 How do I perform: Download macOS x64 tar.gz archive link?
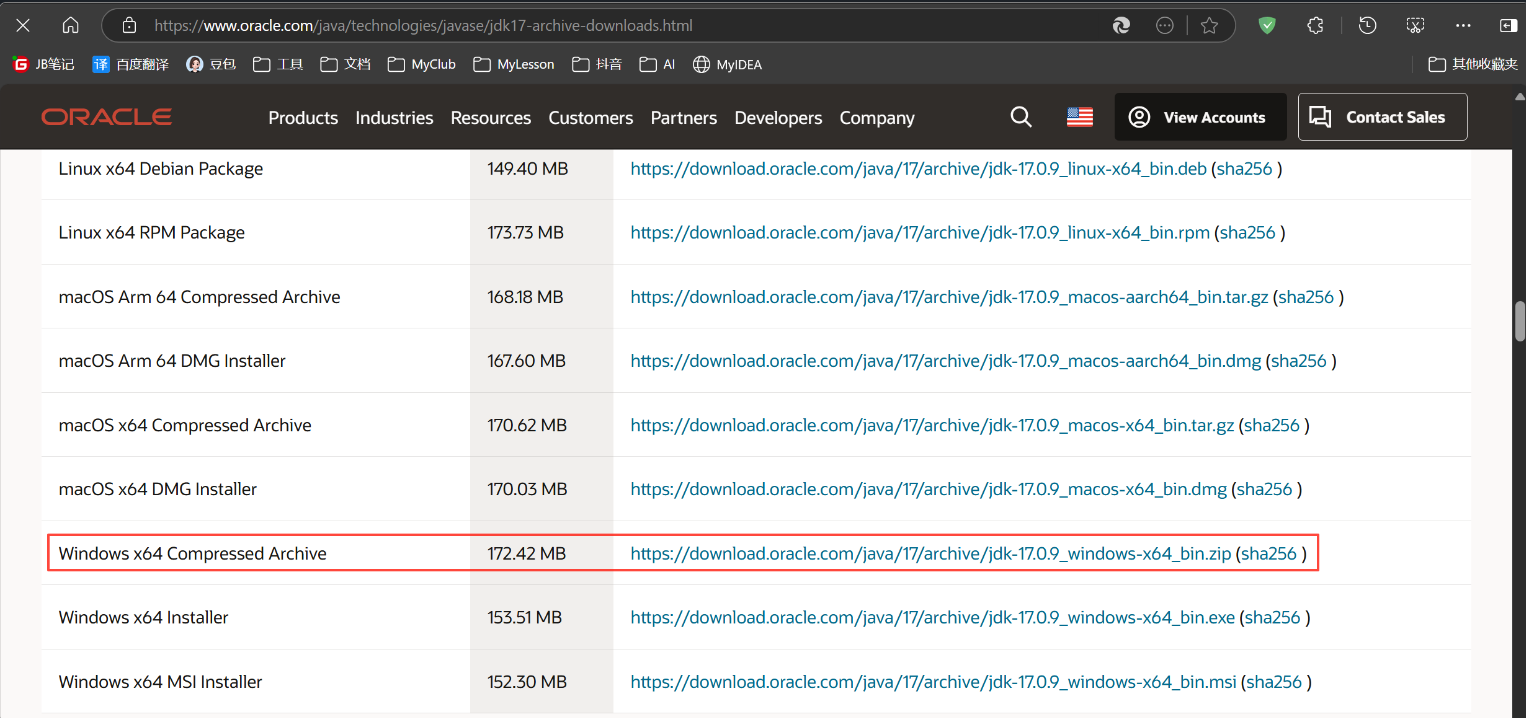pos(932,425)
